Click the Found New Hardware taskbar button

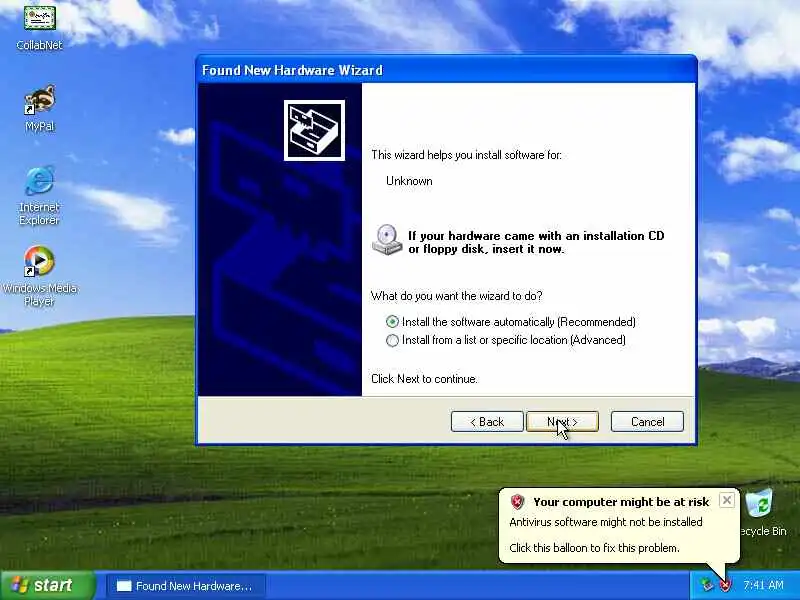click(x=186, y=586)
